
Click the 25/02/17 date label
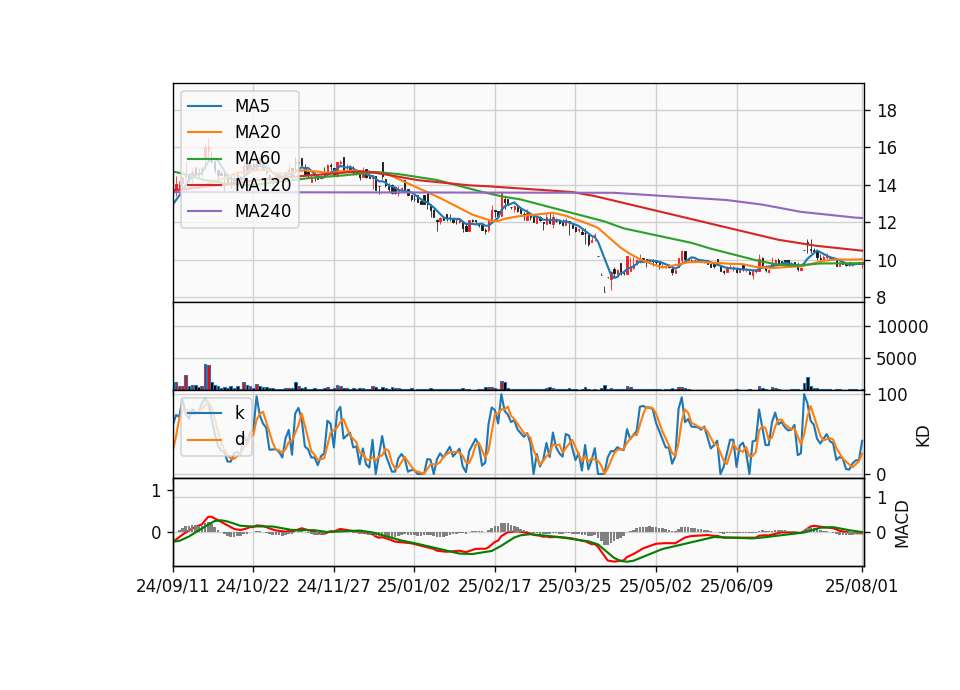pos(495,586)
